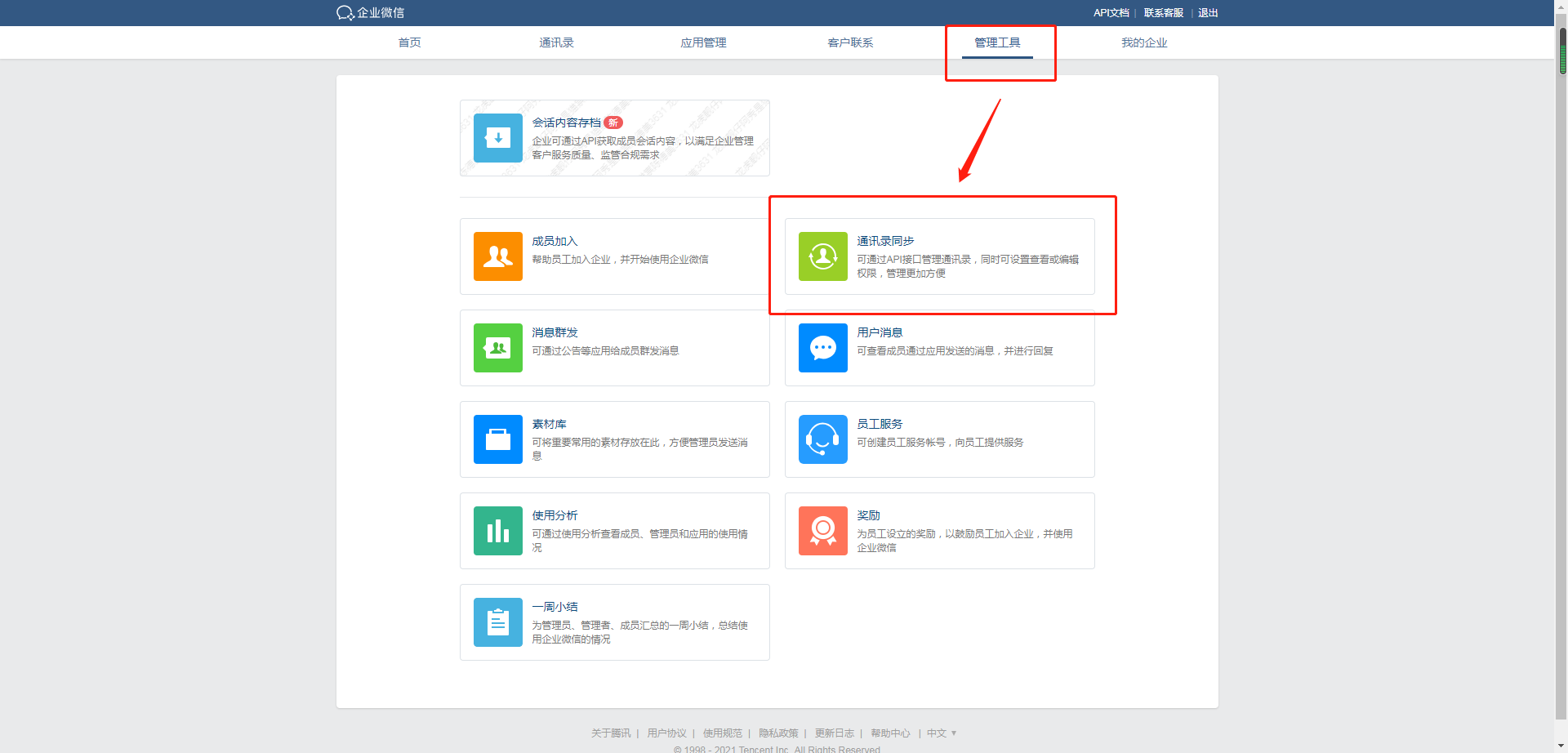Open API文档 link
Viewport: 1568px width, 753px height.
1111,12
